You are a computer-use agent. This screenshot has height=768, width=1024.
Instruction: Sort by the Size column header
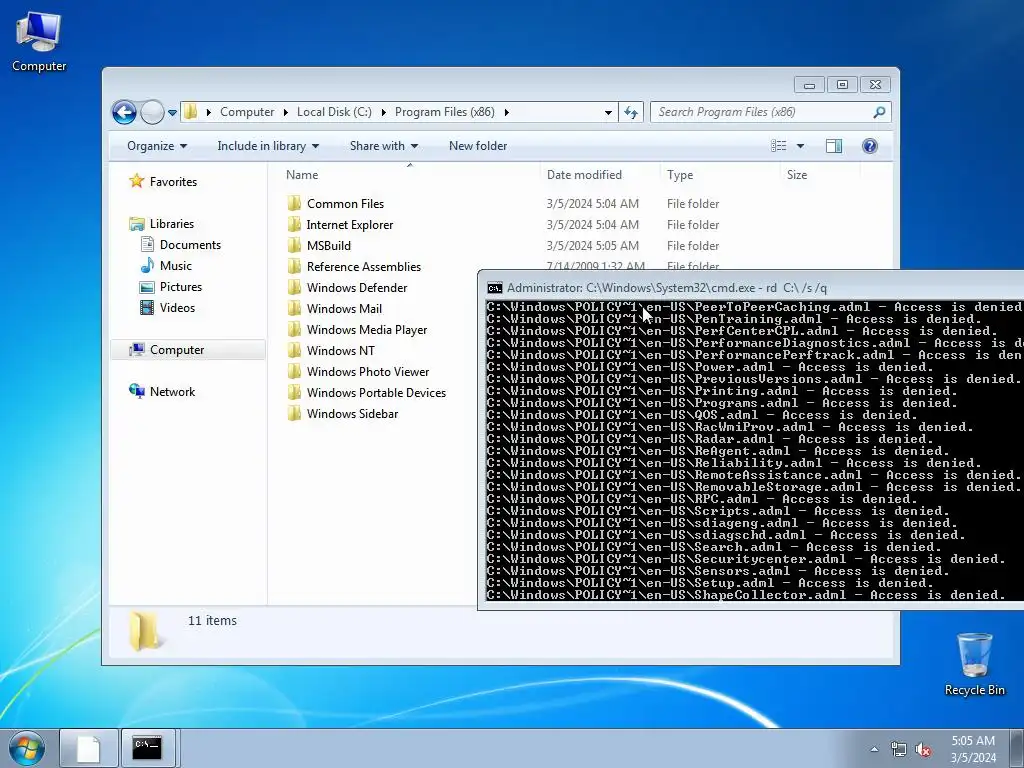pyautogui.click(x=820, y=174)
